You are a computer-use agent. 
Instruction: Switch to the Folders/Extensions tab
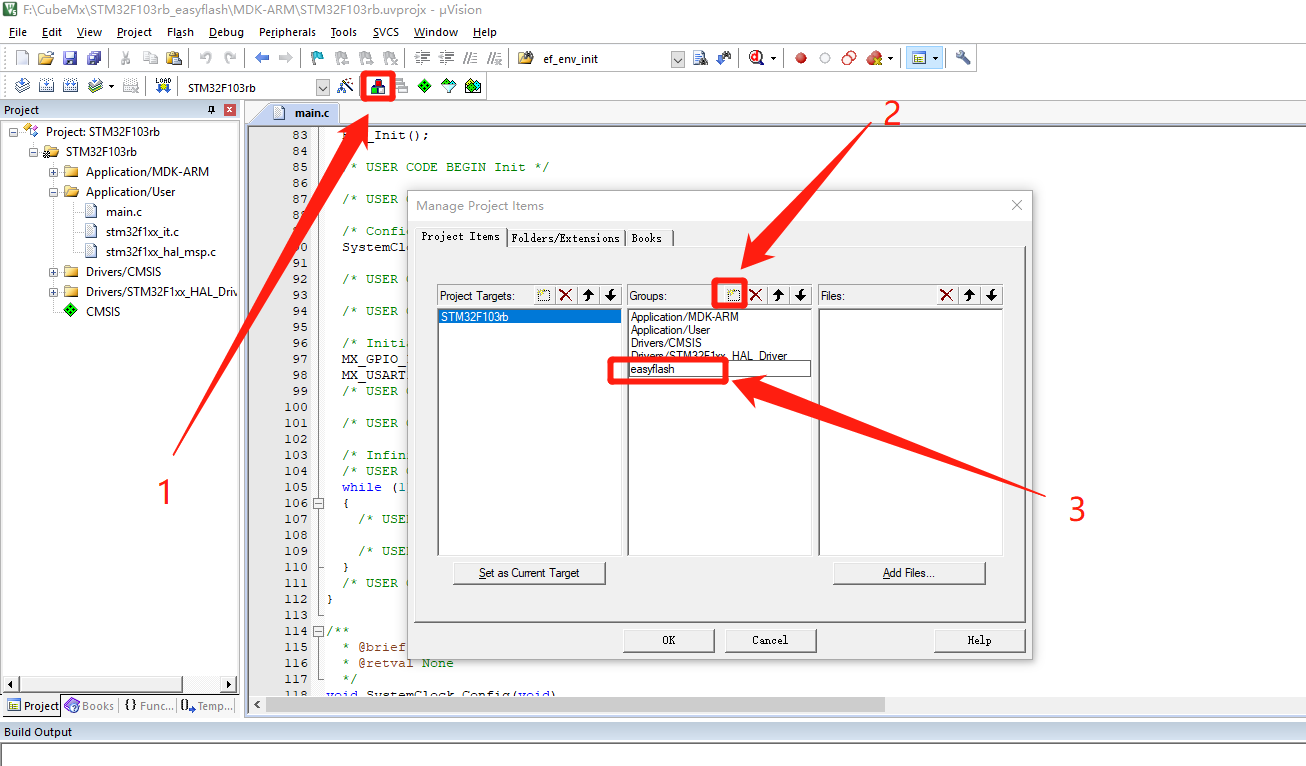[566, 238]
